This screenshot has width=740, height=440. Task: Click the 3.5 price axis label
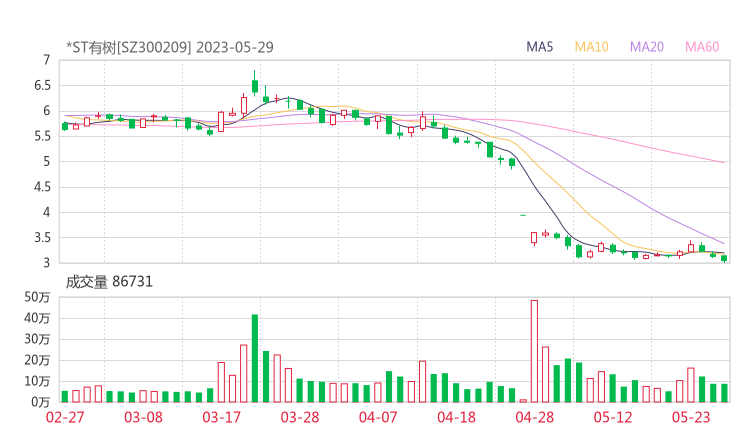42,237
